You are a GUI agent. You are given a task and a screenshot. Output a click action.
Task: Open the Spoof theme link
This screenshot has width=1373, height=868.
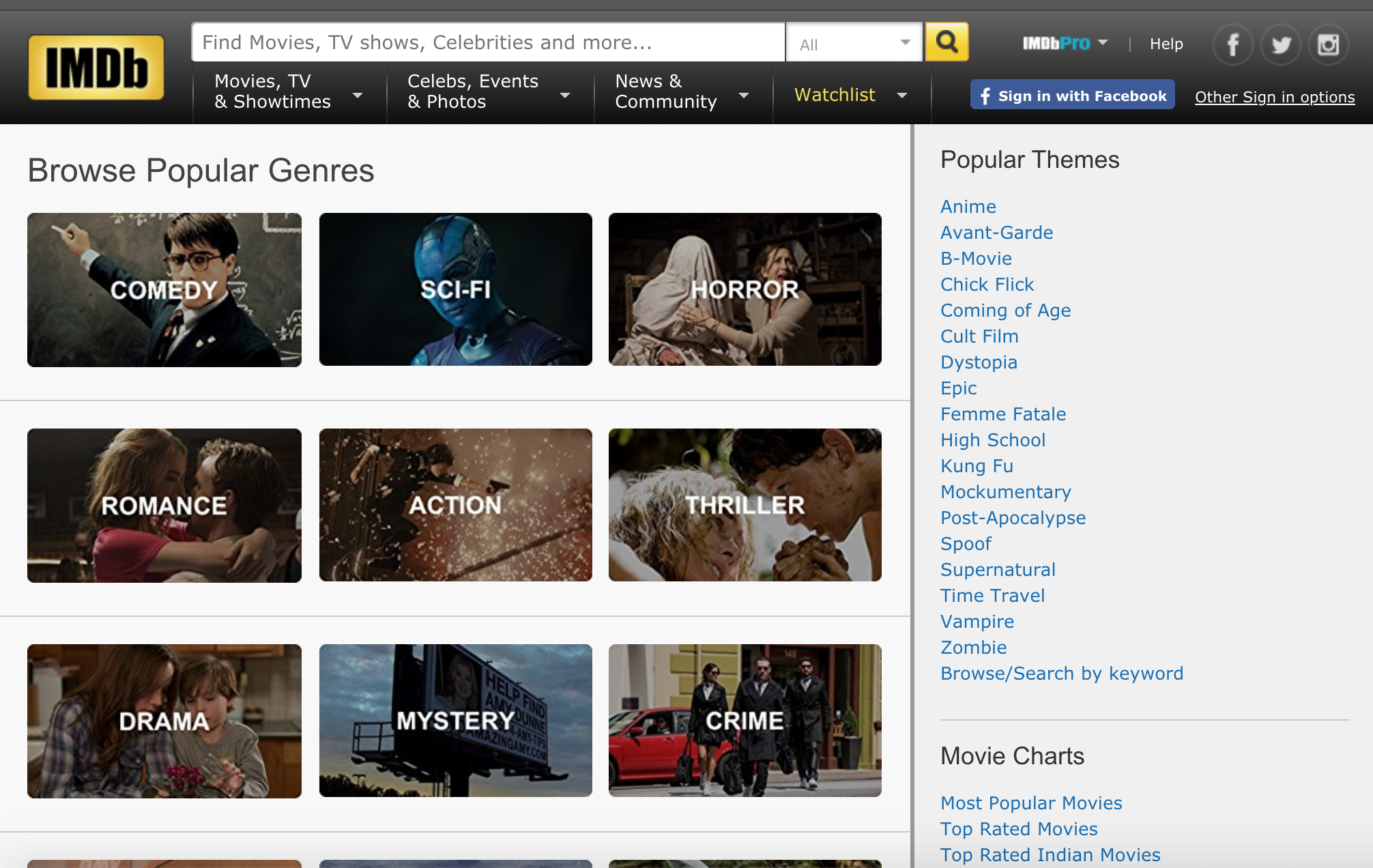click(966, 544)
